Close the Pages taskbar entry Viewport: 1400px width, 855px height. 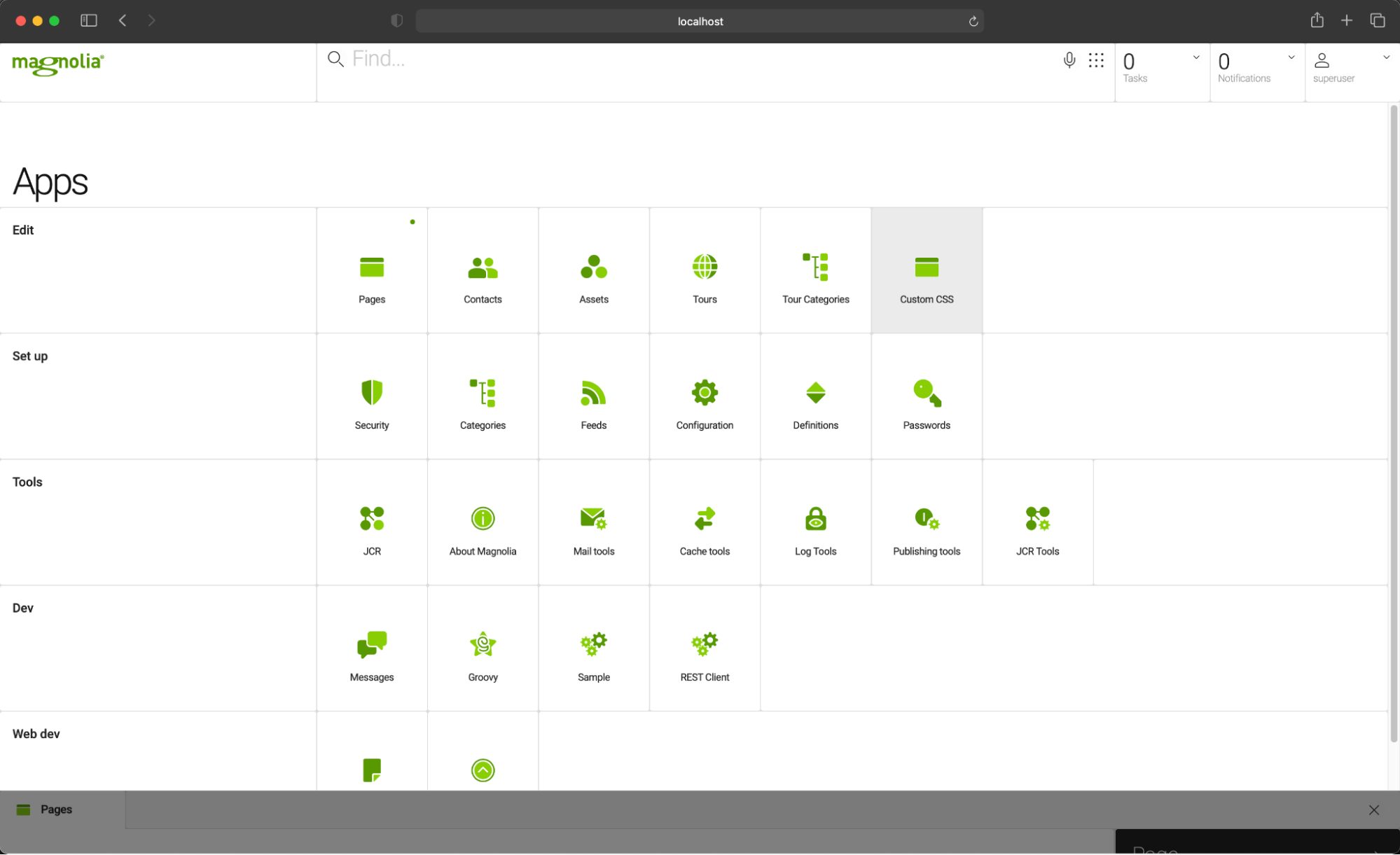click(x=1374, y=810)
